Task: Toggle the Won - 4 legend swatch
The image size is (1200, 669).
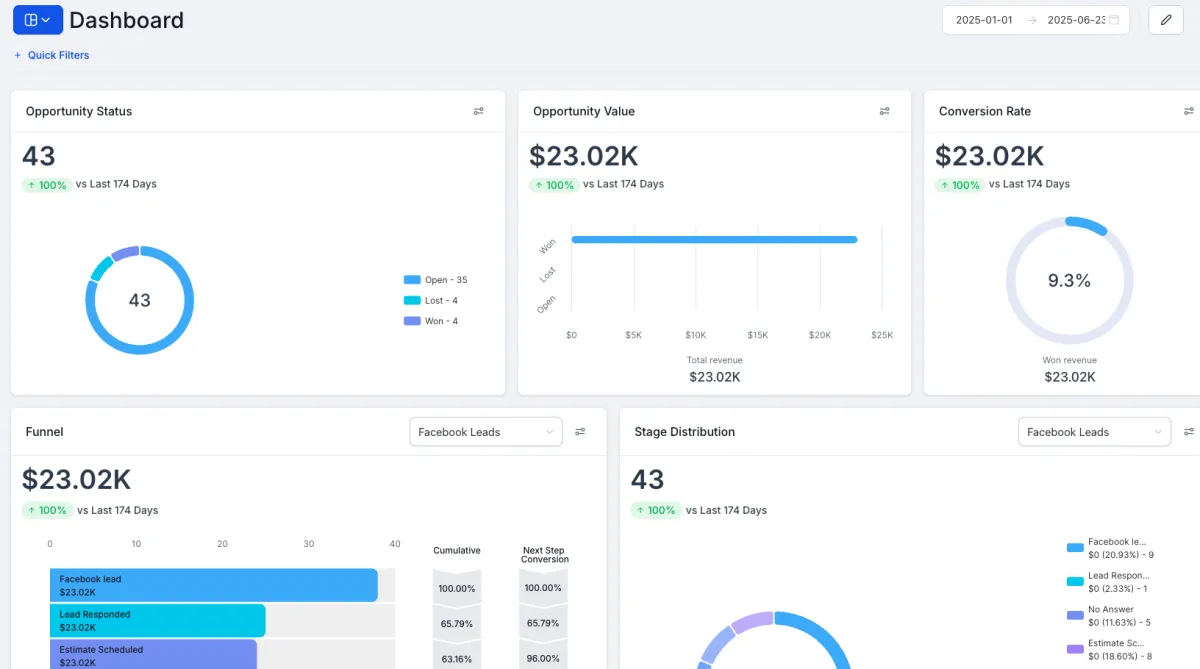Action: 412,321
